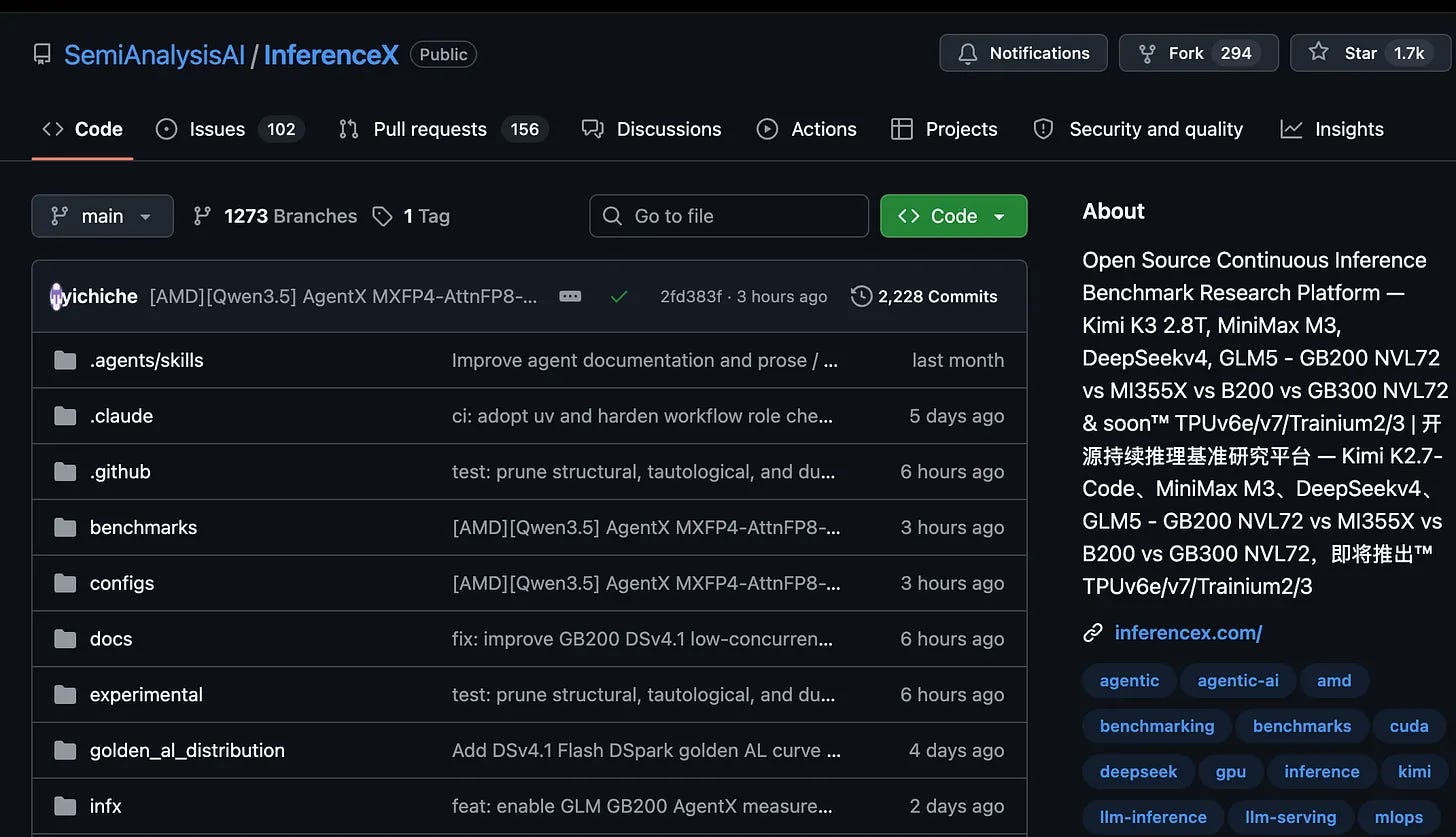Click folder icon of .github row
This screenshot has width=1456, height=837.
click(x=65, y=472)
